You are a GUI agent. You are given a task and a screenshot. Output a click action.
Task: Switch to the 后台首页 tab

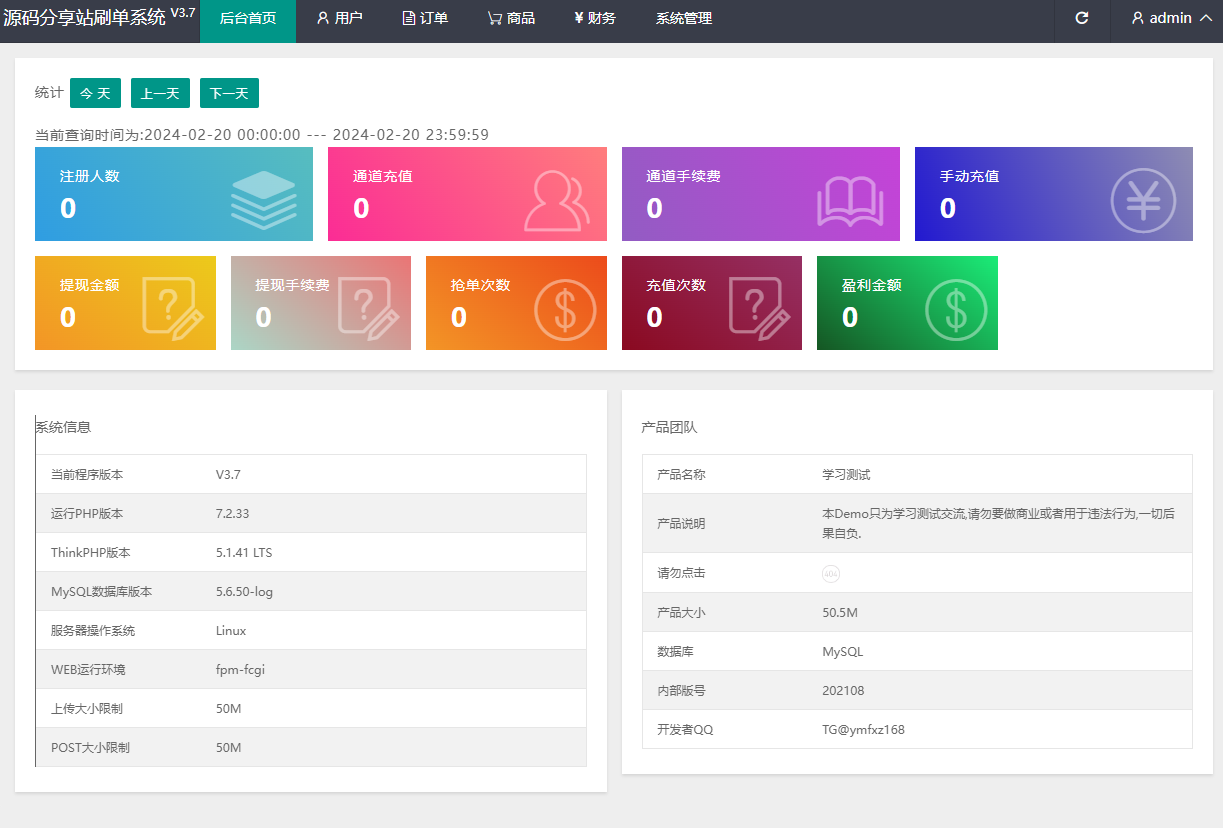248,18
